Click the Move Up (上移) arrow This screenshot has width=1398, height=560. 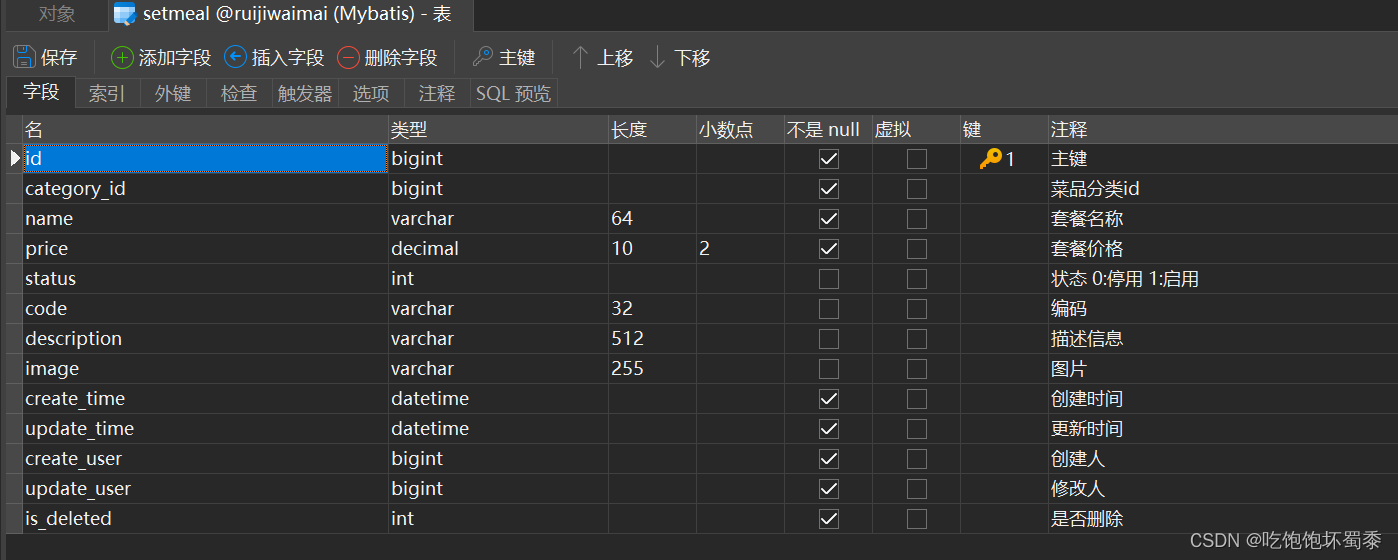[580, 57]
